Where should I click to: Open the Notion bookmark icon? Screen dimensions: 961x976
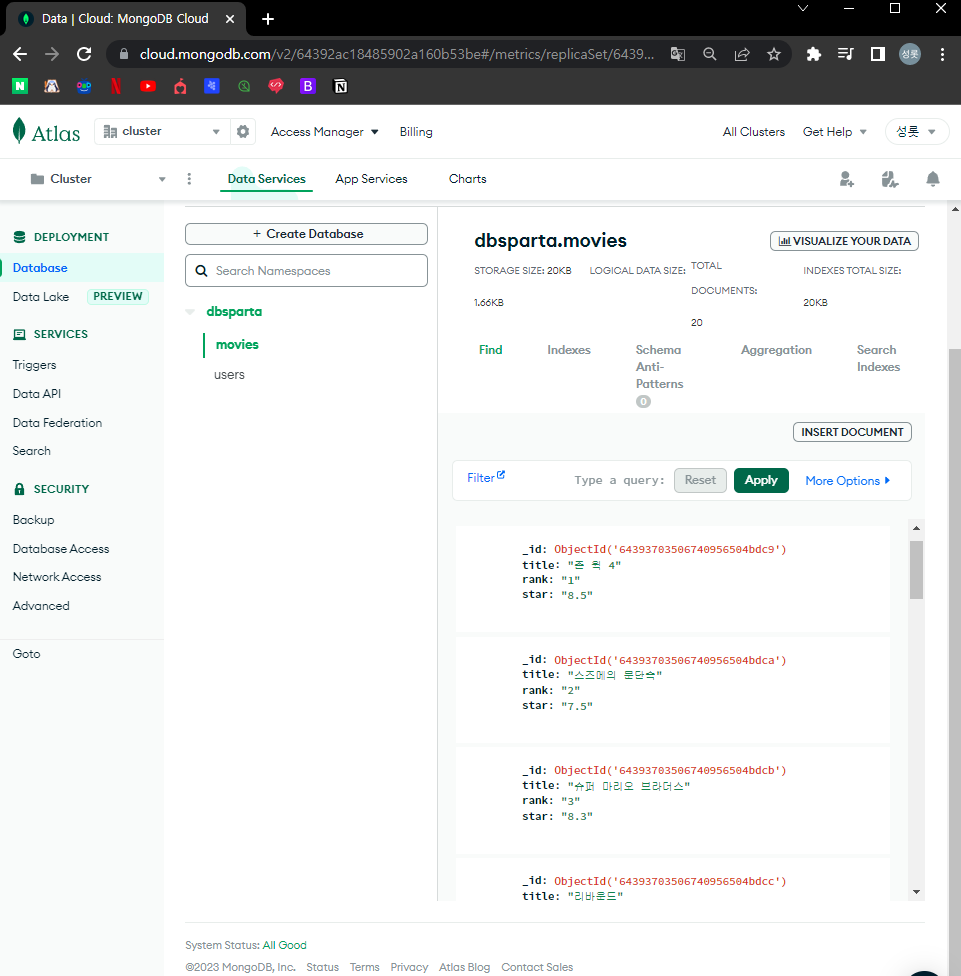tap(340, 86)
